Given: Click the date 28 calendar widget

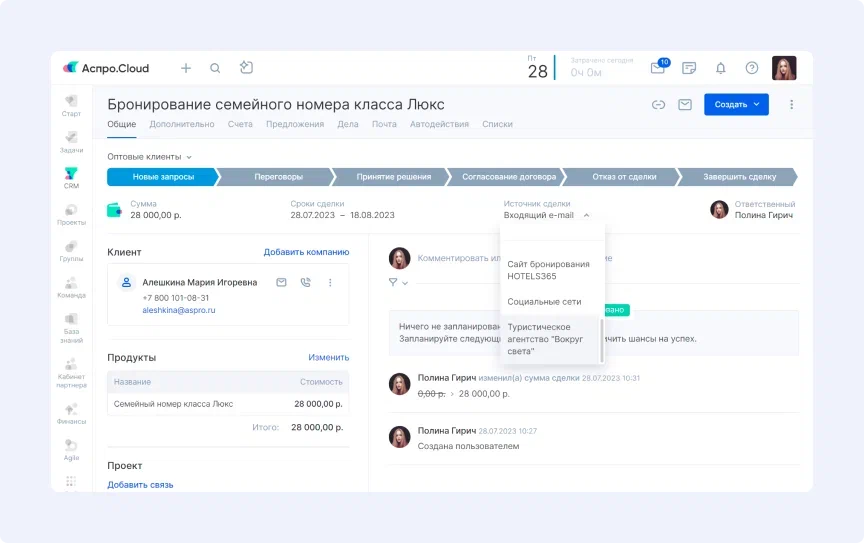Looking at the screenshot, I should point(538,67).
